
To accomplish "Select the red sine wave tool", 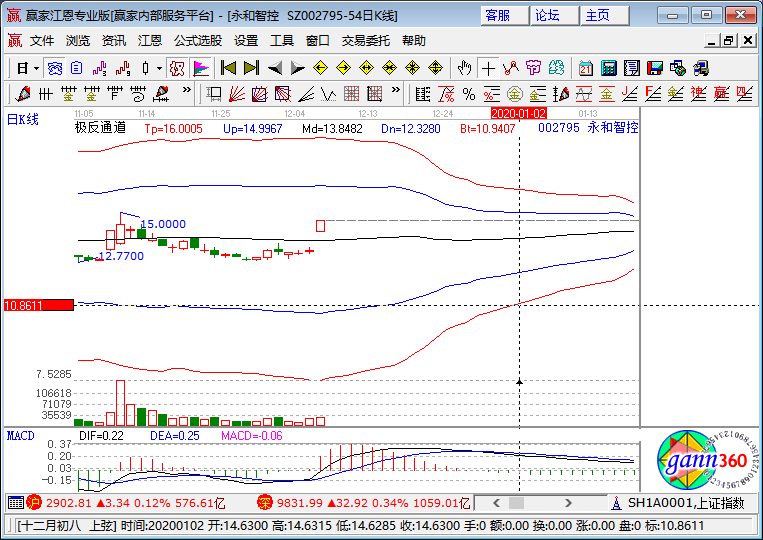I will pyautogui.click(x=584, y=93).
